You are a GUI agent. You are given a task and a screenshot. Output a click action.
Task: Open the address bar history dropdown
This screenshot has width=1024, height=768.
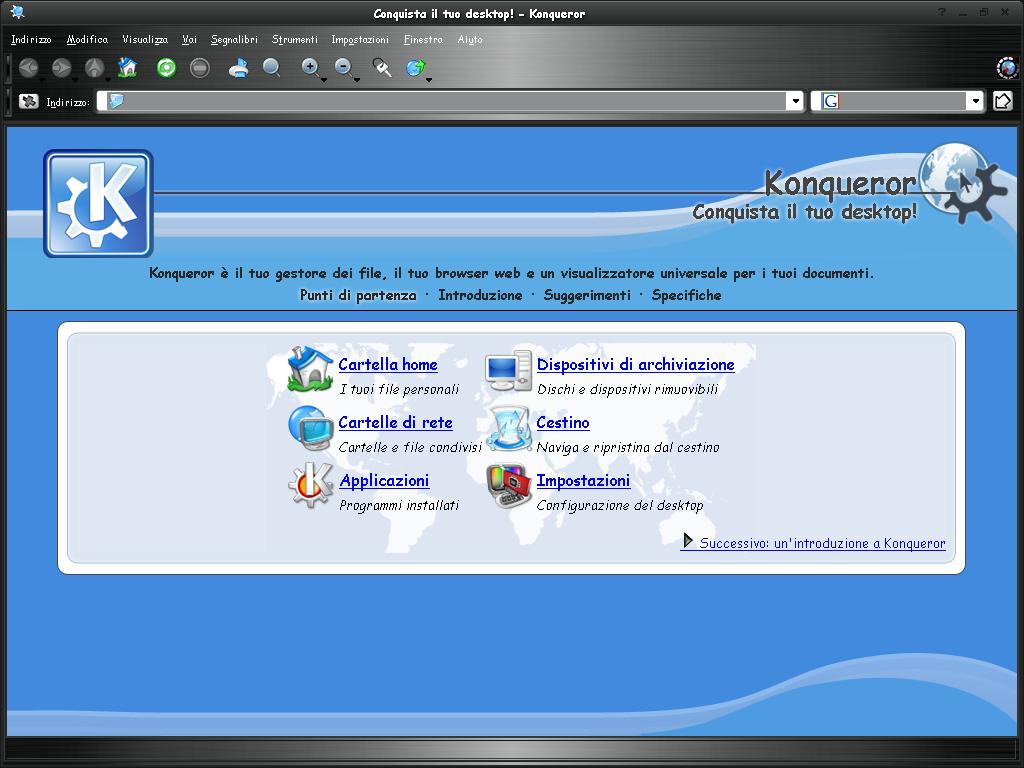pos(795,101)
